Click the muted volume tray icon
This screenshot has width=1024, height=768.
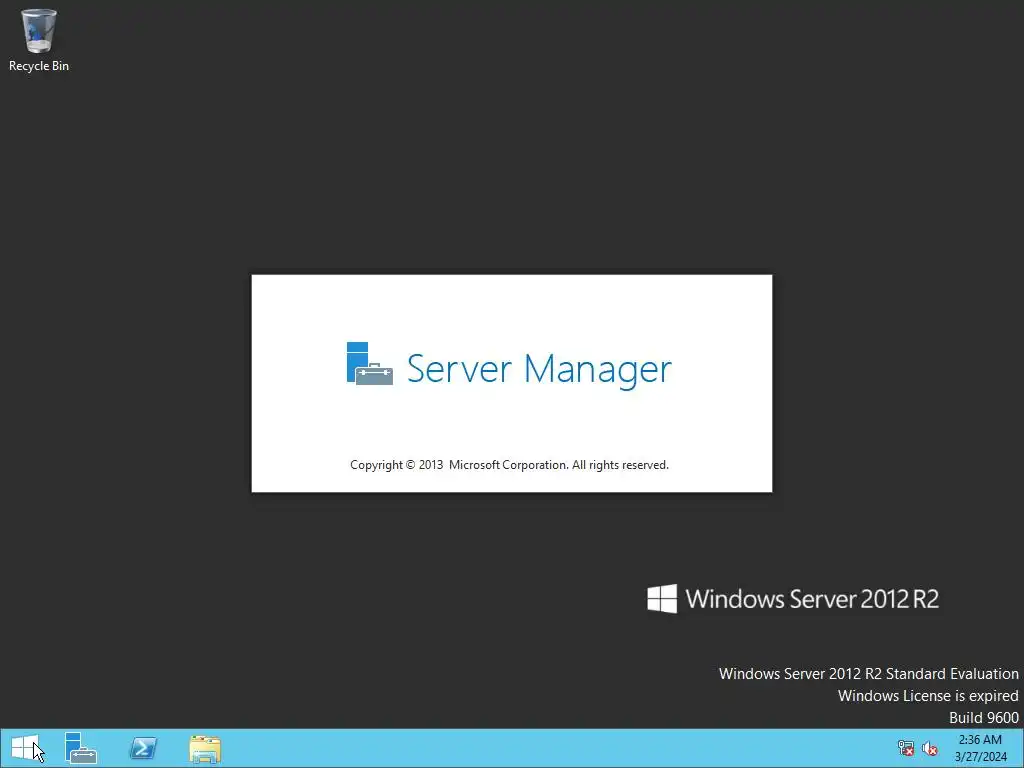930,748
